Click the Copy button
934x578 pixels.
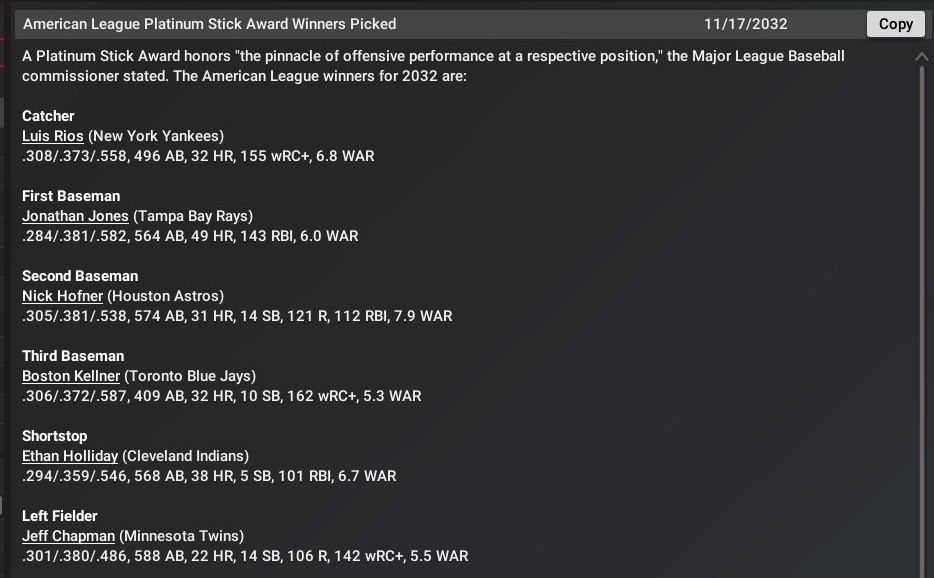[x=895, y=24]
